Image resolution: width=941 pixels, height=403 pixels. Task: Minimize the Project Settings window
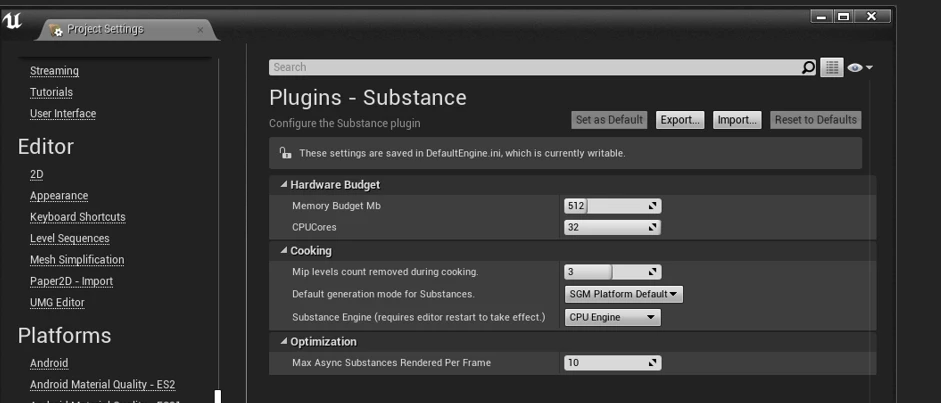821,17
